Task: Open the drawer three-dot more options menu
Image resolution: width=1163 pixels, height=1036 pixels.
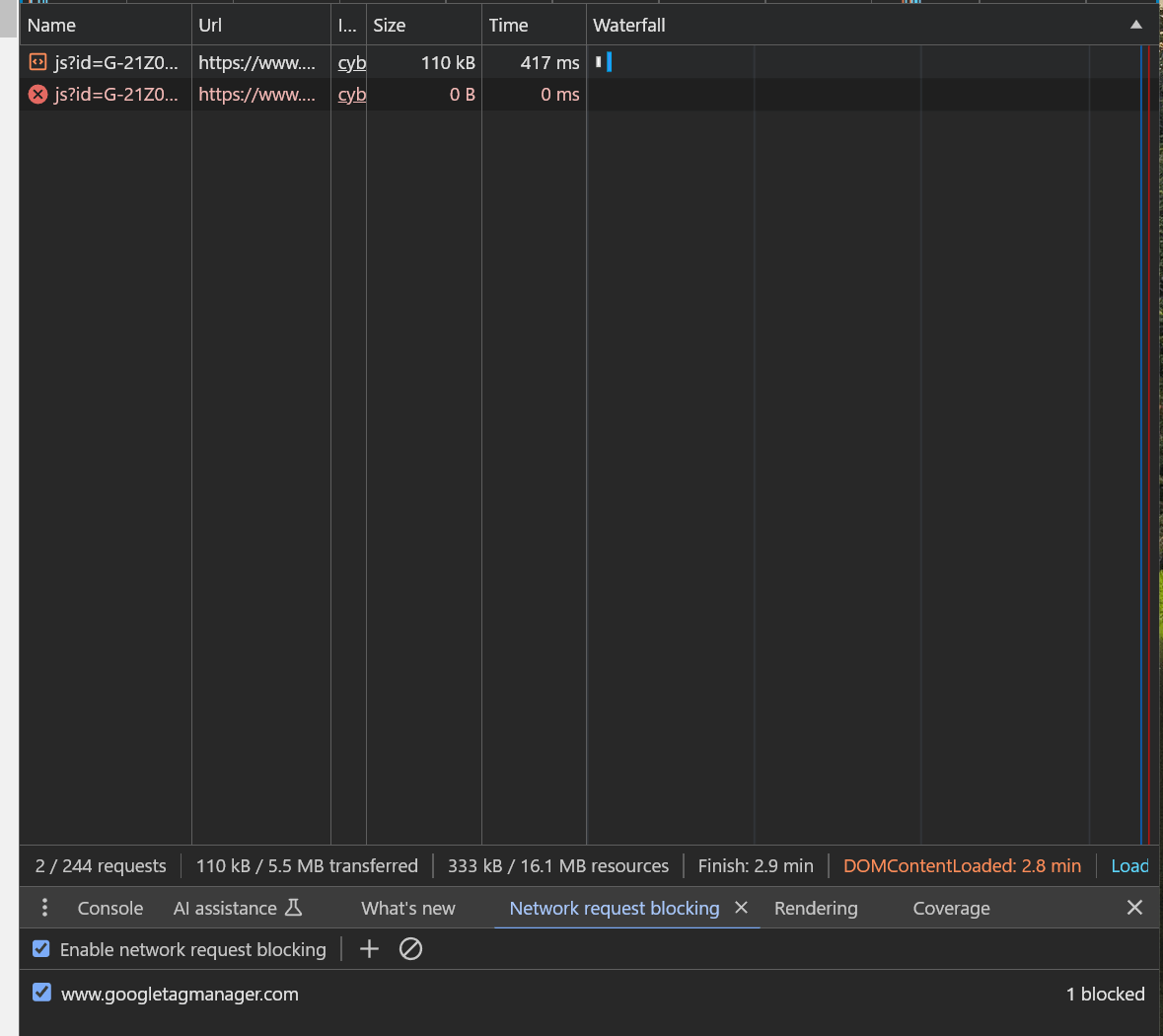Action: coord(44,908)
